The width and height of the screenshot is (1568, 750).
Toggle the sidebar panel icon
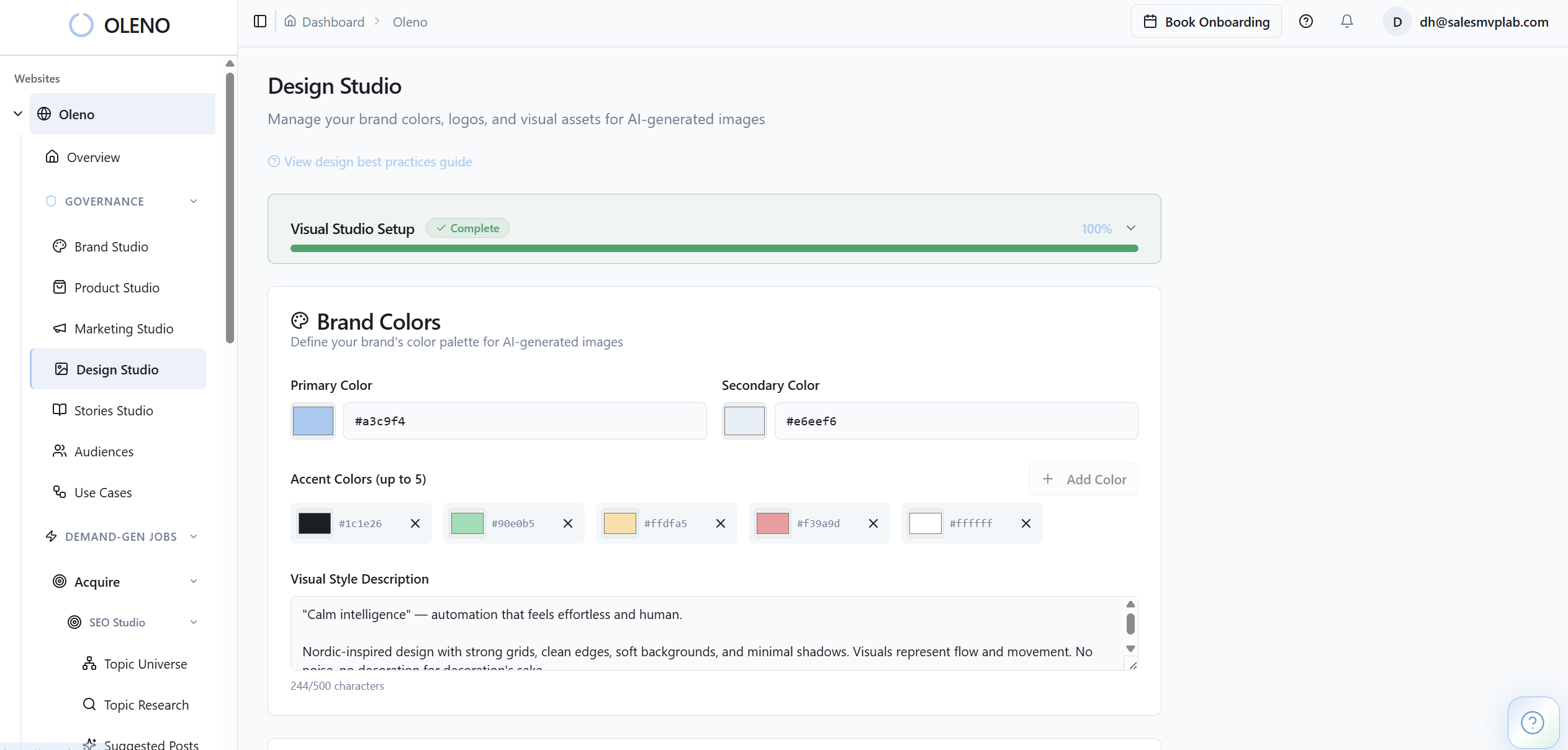point(260,22)
